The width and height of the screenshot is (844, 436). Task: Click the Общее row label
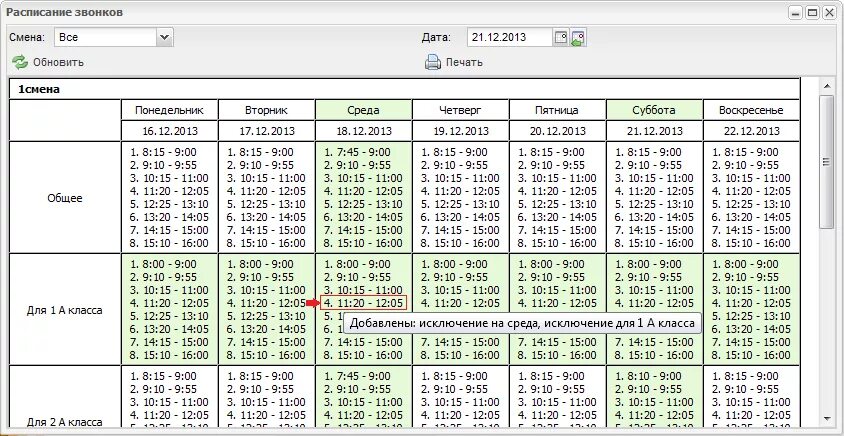(65, 198)
